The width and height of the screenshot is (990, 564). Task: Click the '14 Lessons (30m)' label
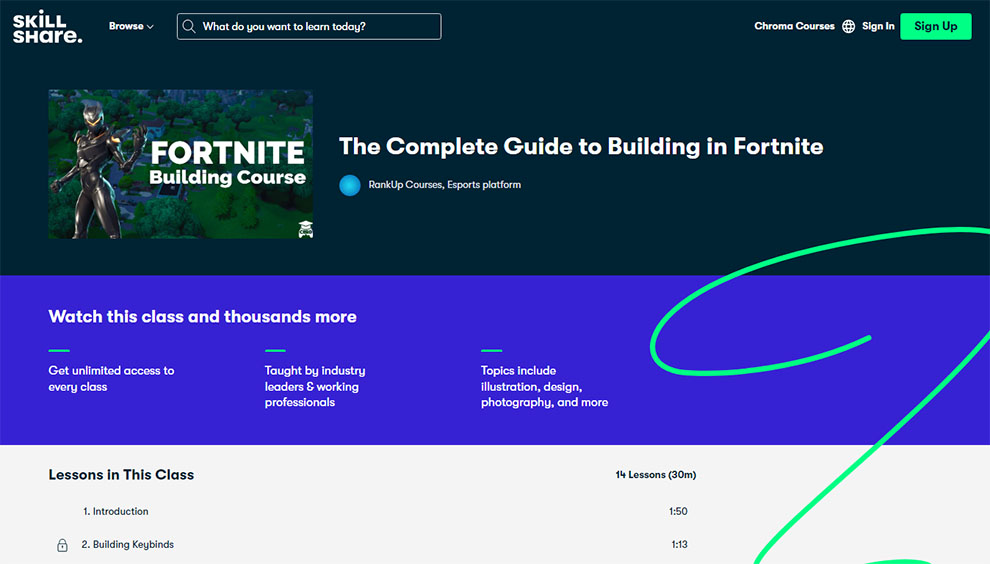(x=656, y=475)
